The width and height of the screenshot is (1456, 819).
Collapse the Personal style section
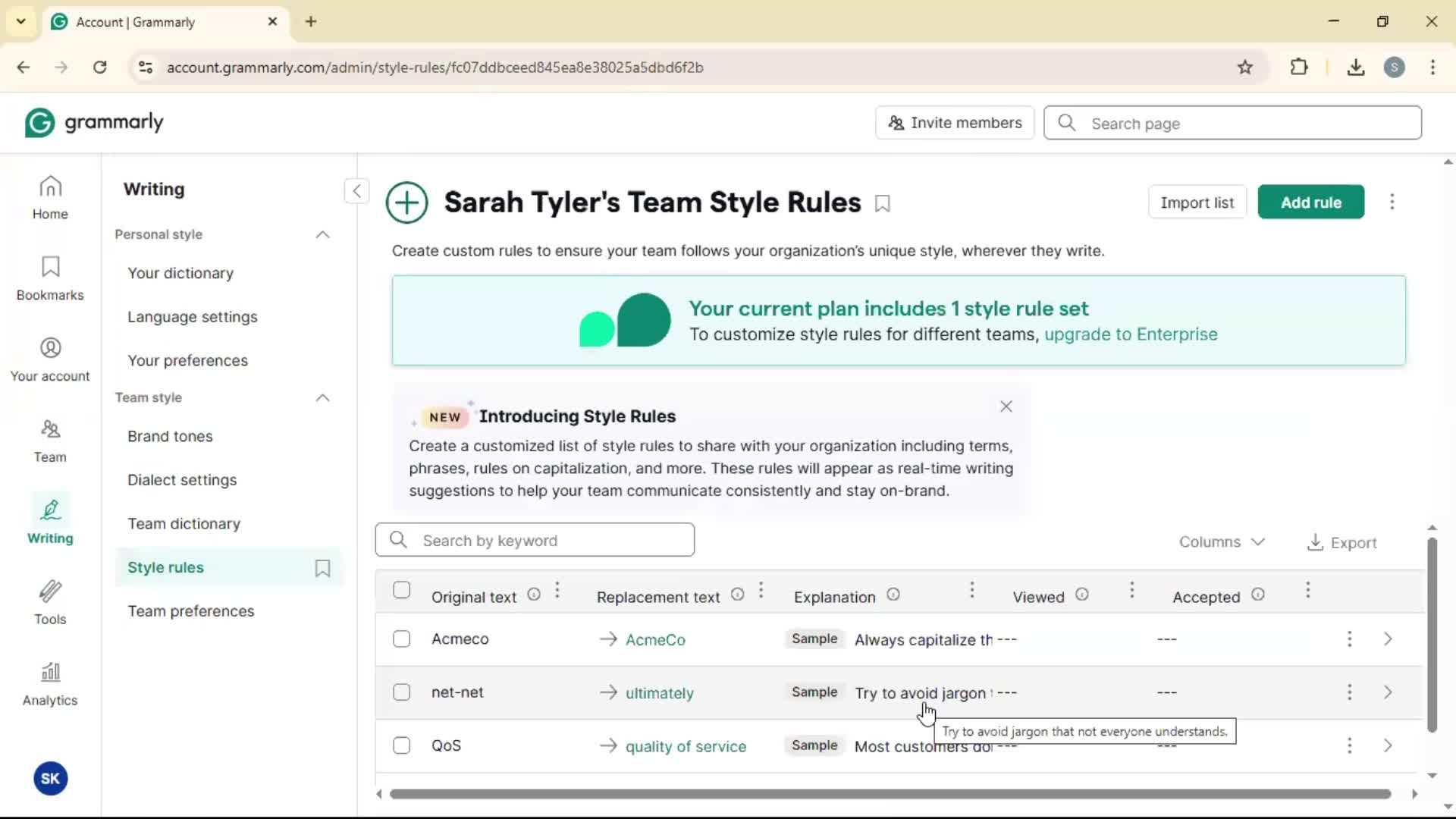click(322, 234)
